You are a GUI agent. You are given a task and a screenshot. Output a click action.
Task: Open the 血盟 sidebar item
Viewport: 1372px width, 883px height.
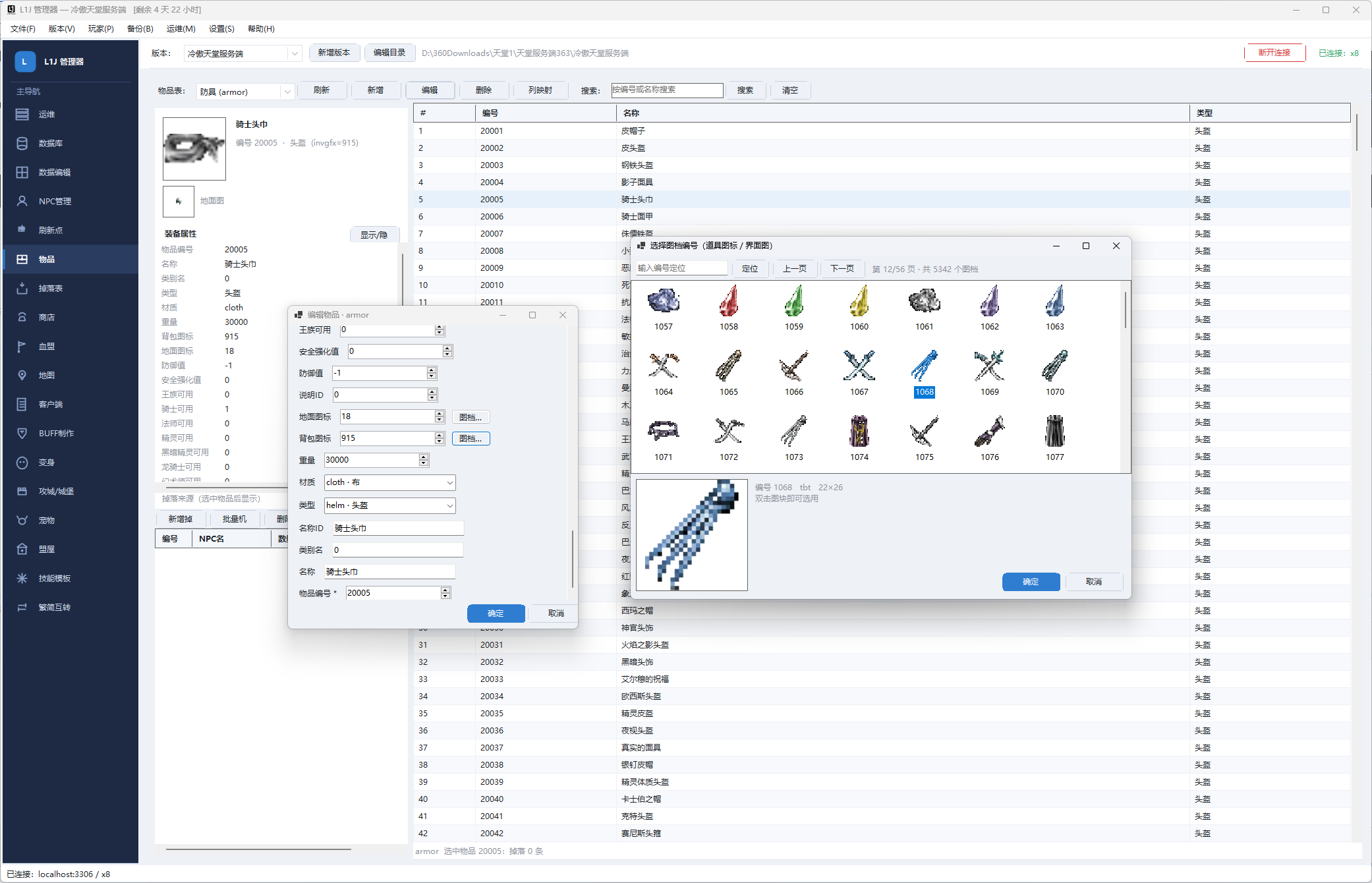(x=71, y=346)
